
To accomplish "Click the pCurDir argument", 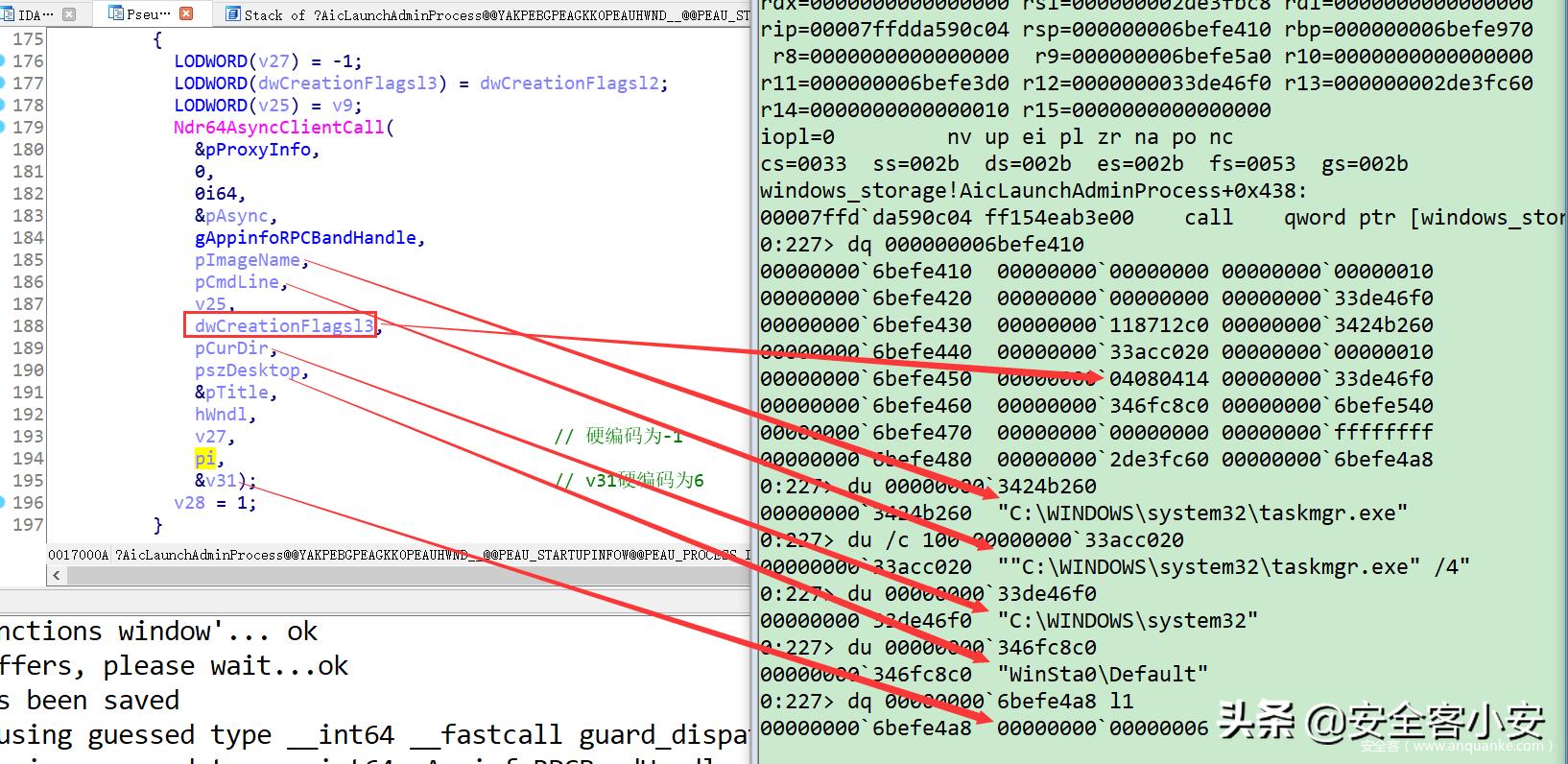I will [x=231, y=348].
